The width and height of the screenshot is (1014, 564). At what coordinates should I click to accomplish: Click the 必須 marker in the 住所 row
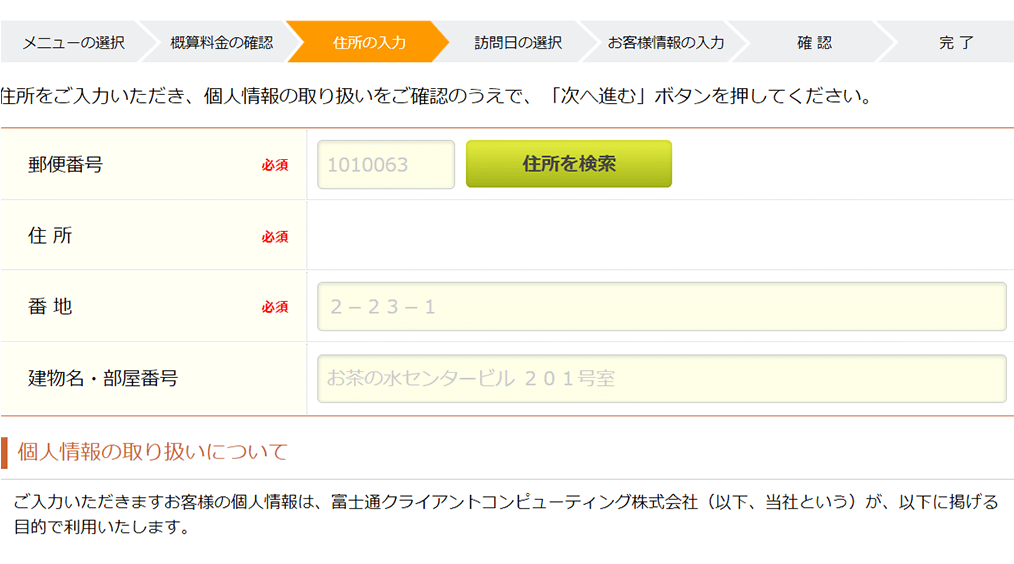[275, 237]
